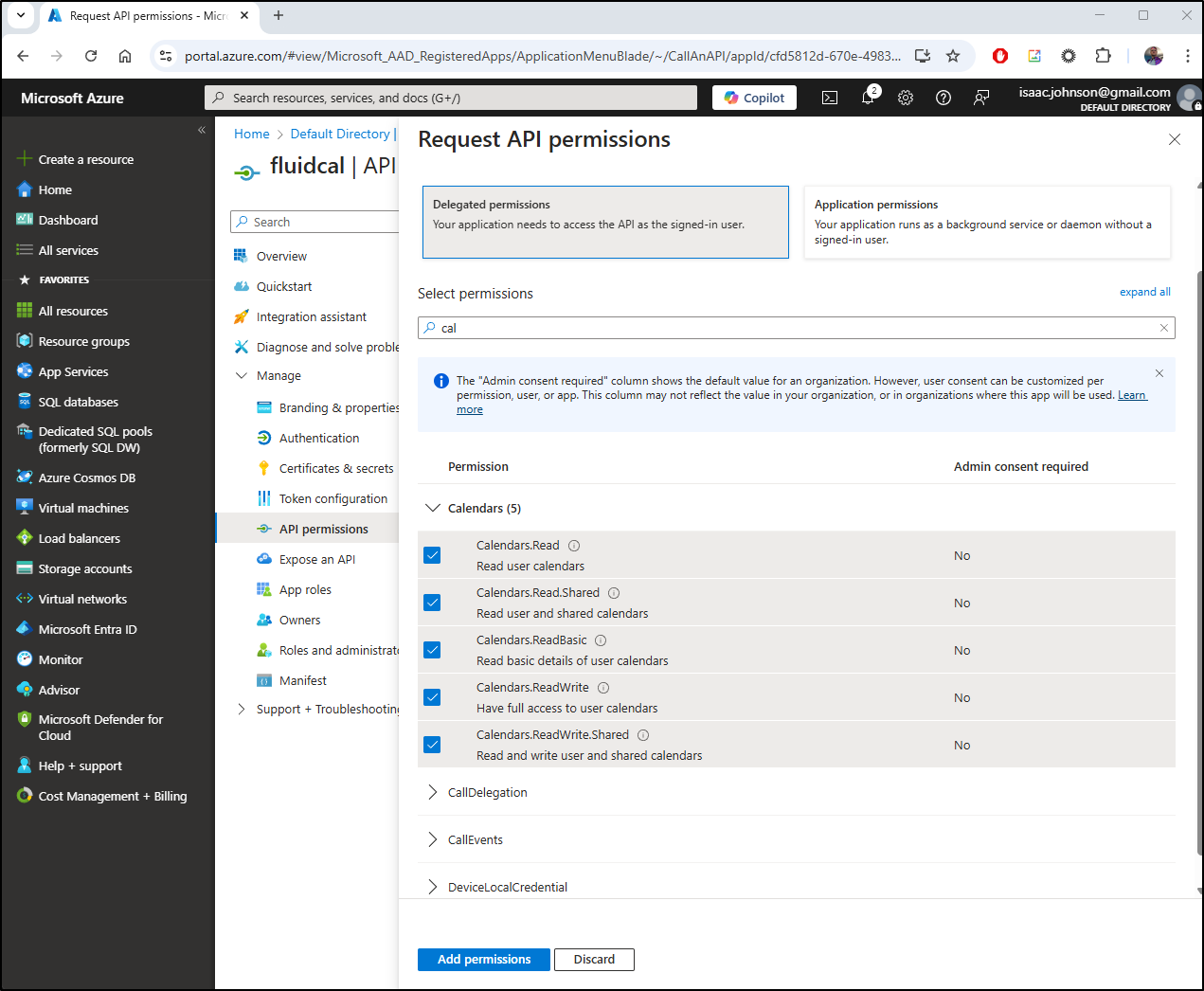Open Certificates & secrets menu item
This screenshot has width=1204, height=991.
pyautogui.click(x=336, y=468)
